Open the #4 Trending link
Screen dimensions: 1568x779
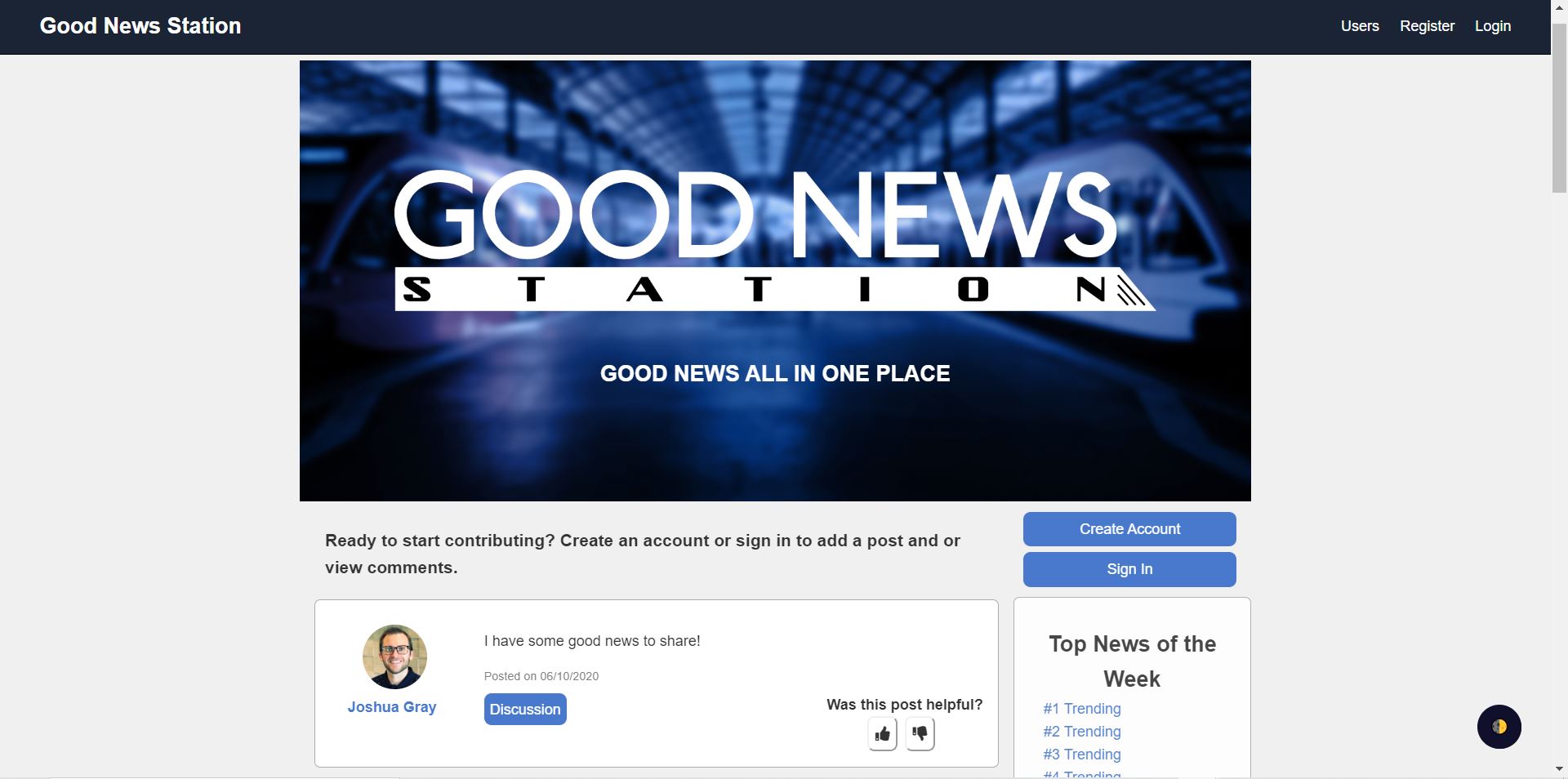tap(1081, 774)
